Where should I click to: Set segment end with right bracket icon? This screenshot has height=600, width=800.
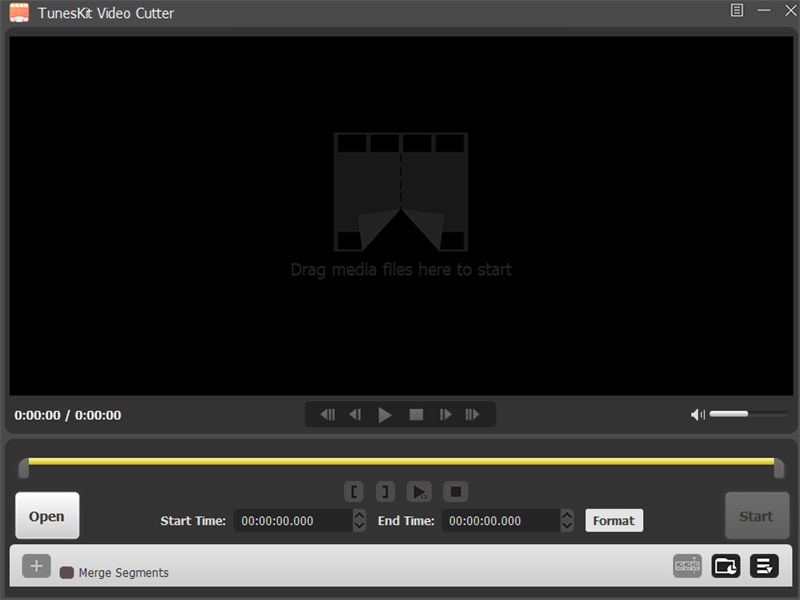[385, 491]
